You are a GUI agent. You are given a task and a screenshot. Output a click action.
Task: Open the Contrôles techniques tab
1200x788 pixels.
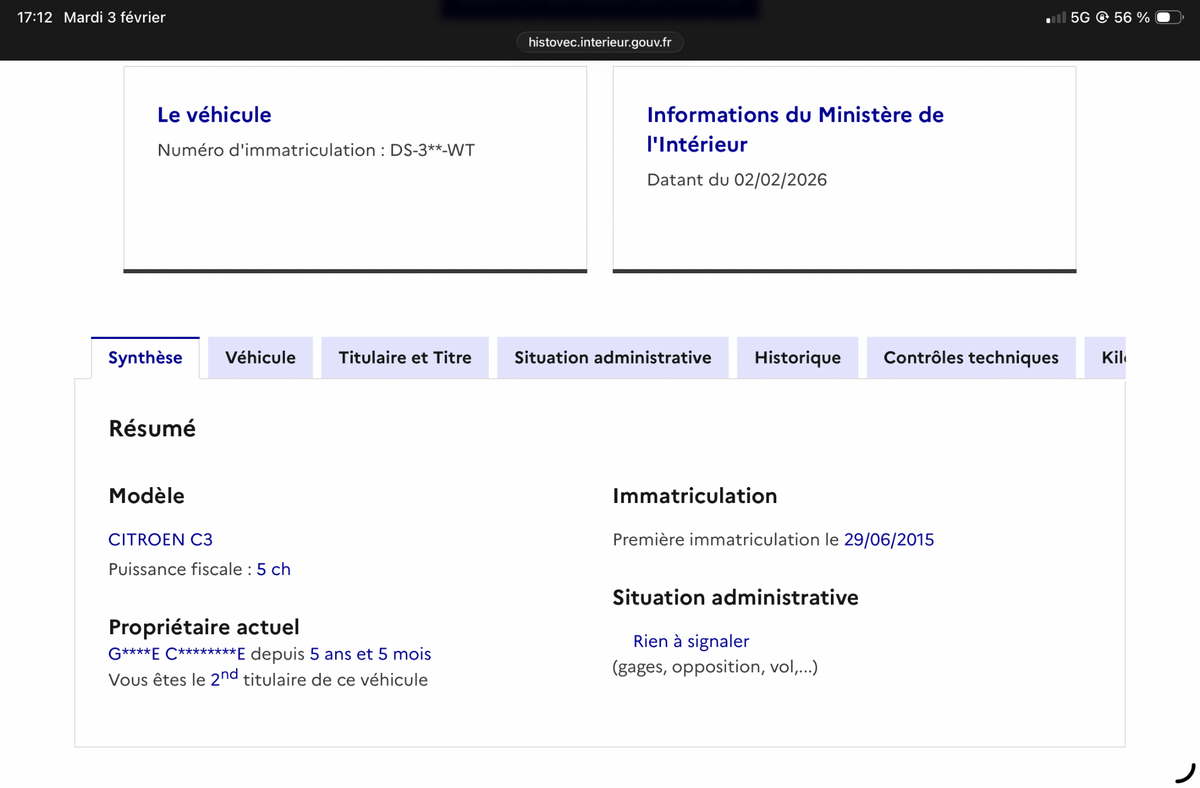coord(971,358)
